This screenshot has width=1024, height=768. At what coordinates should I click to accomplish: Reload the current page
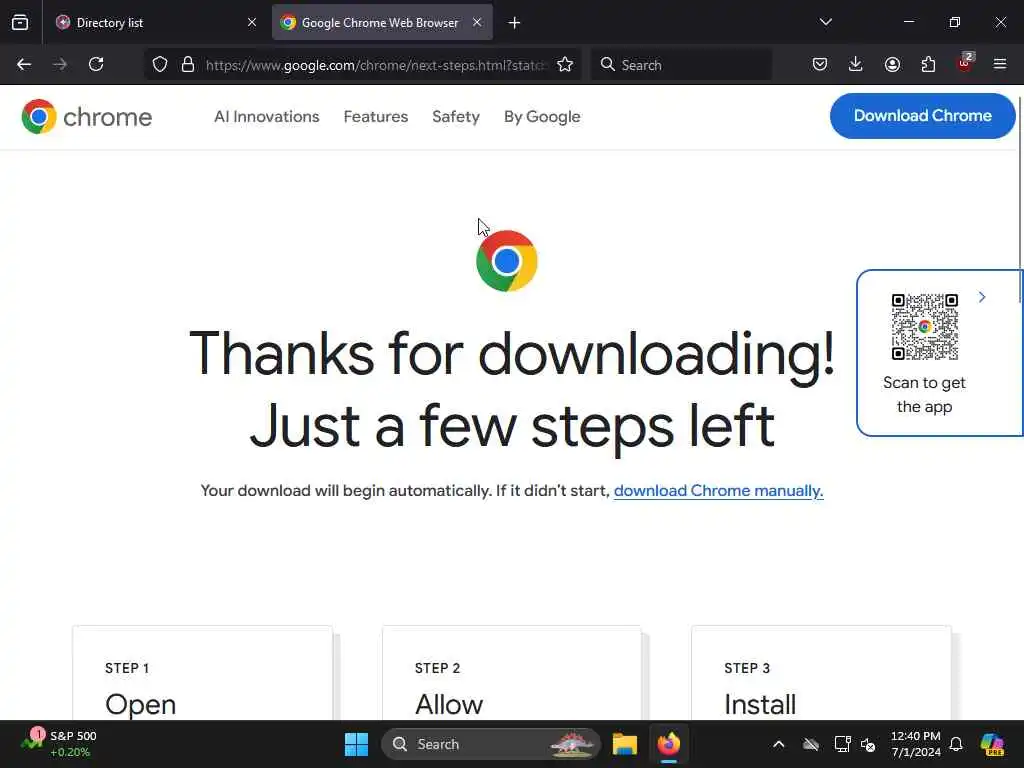coord(96,64)
